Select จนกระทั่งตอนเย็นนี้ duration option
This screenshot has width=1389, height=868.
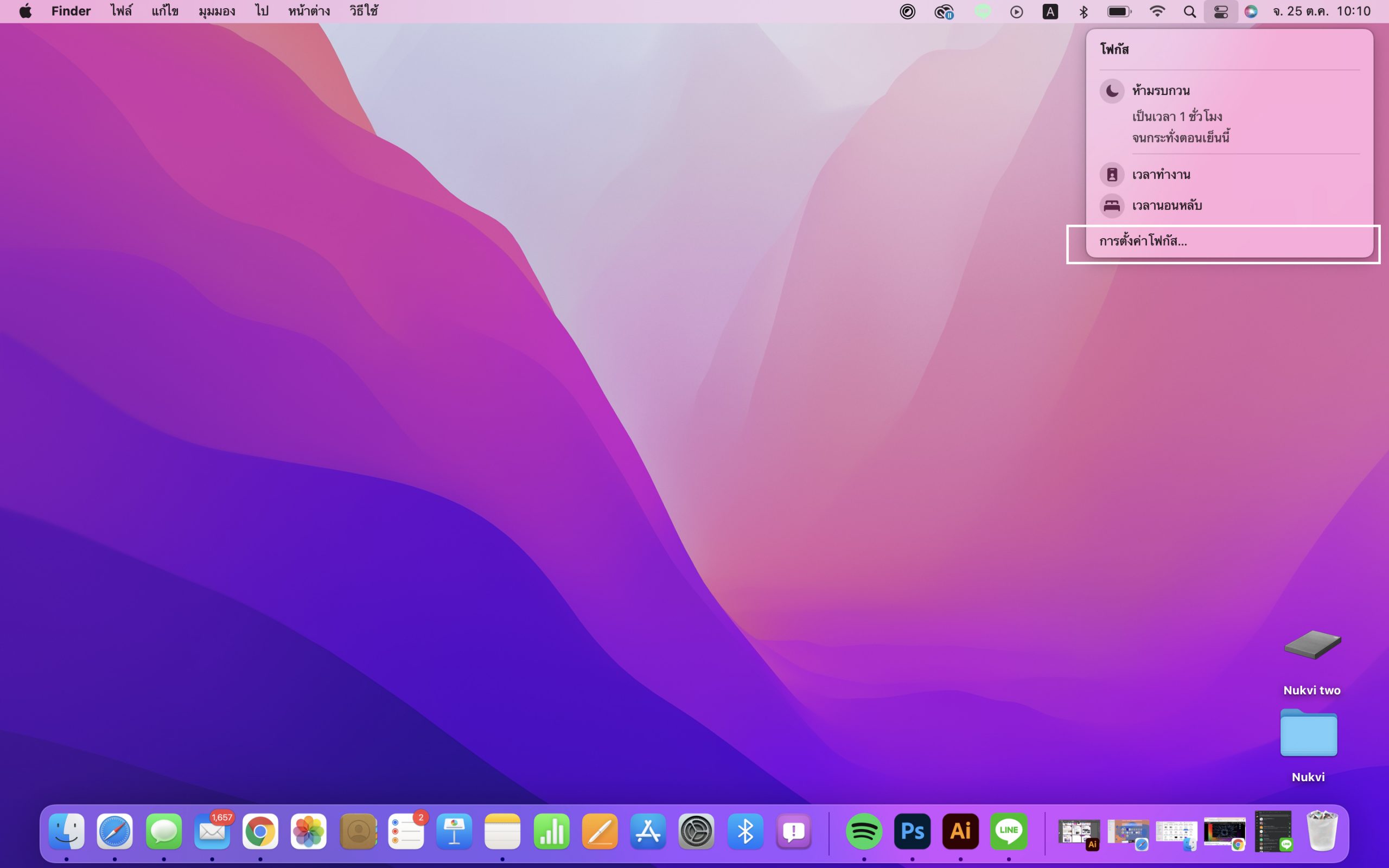point(1180,138)
